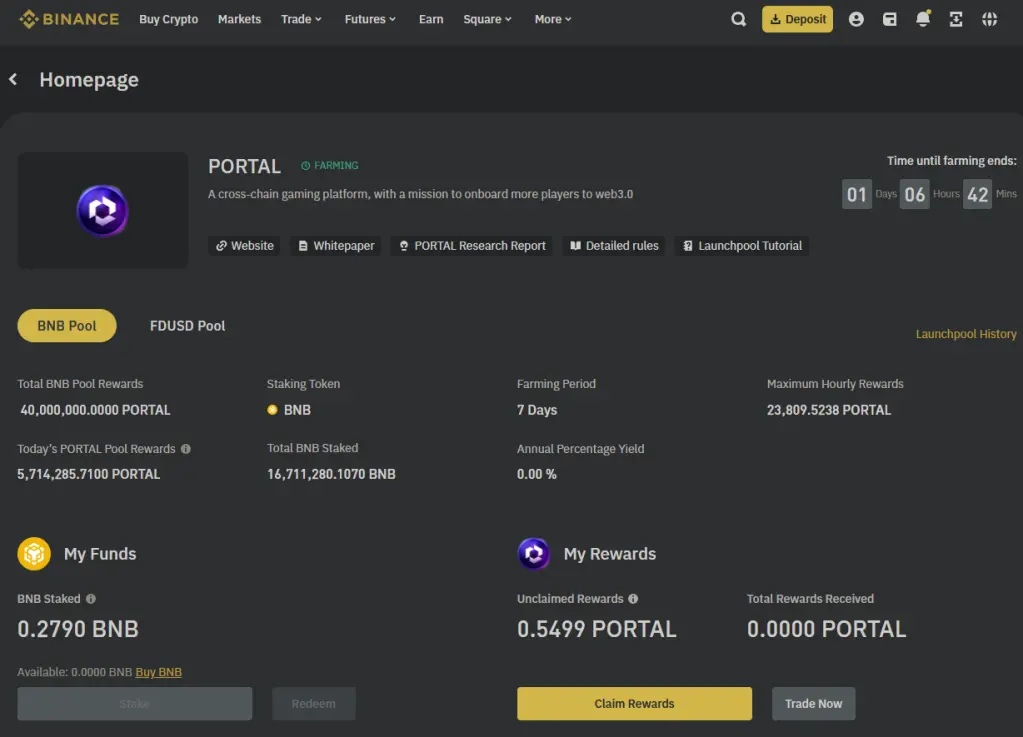Click info icon beside Today's PORTAL Pool Rewards
The image size is (1023, 737).
(x=186, y=449)
